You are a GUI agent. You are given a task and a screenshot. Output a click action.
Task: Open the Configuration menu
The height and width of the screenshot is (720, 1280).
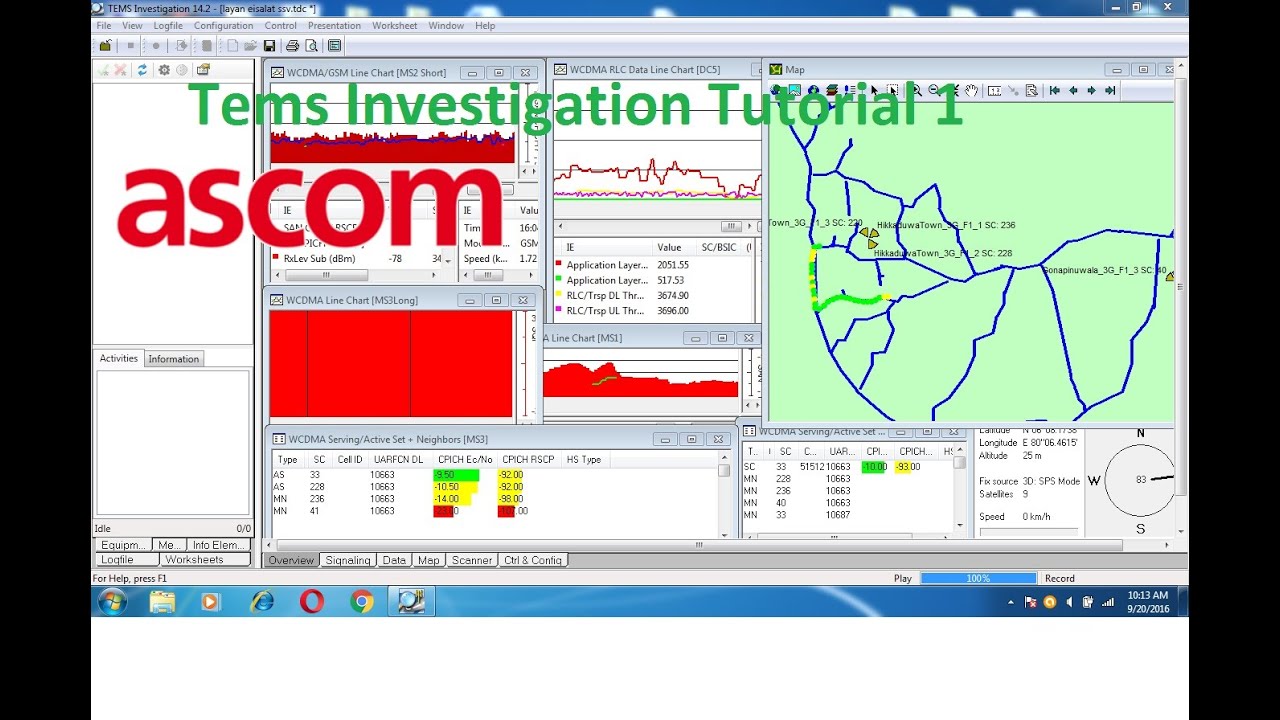(x=223, y=25)
